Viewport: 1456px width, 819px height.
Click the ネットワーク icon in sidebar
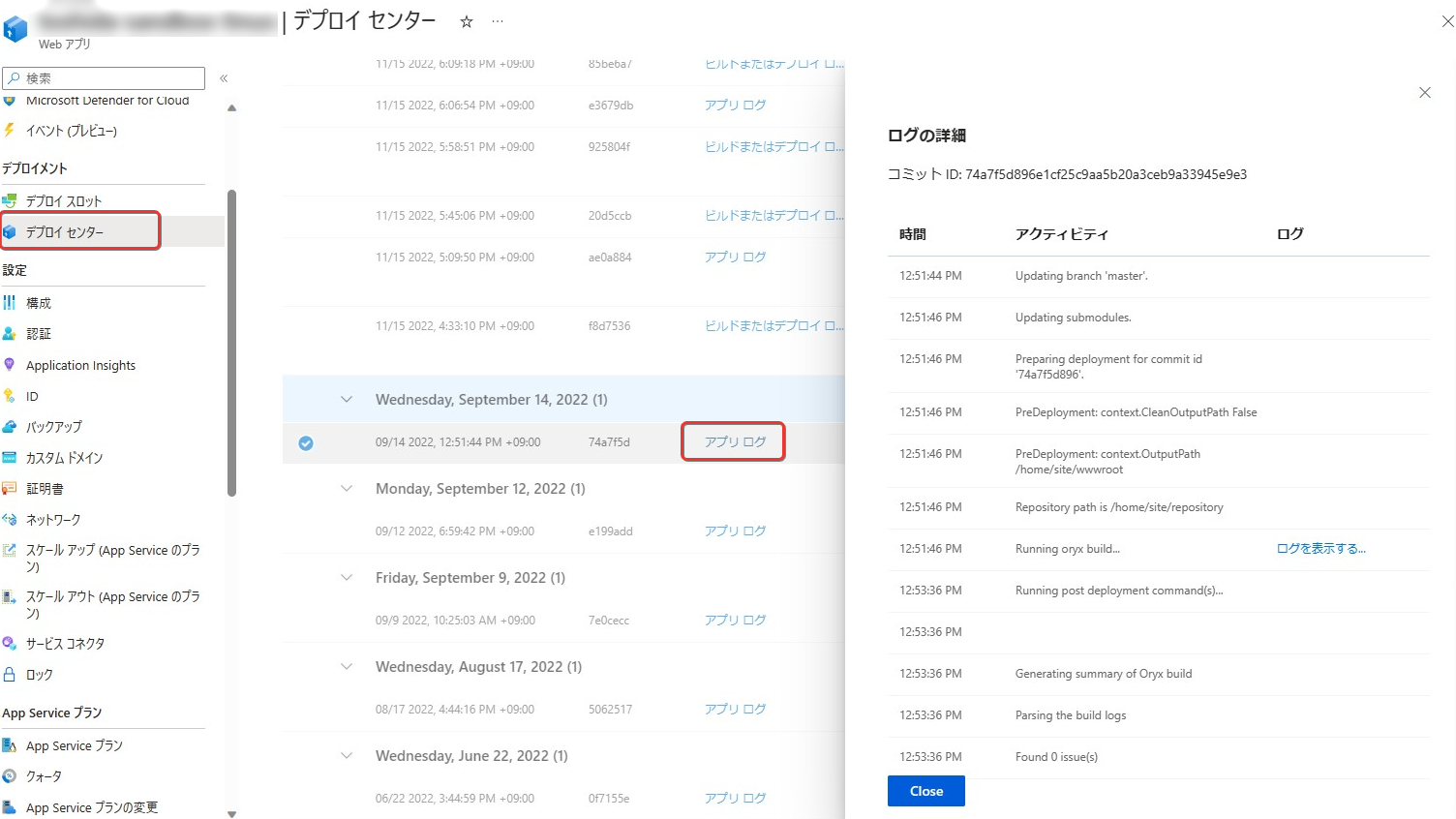(10, 520)
